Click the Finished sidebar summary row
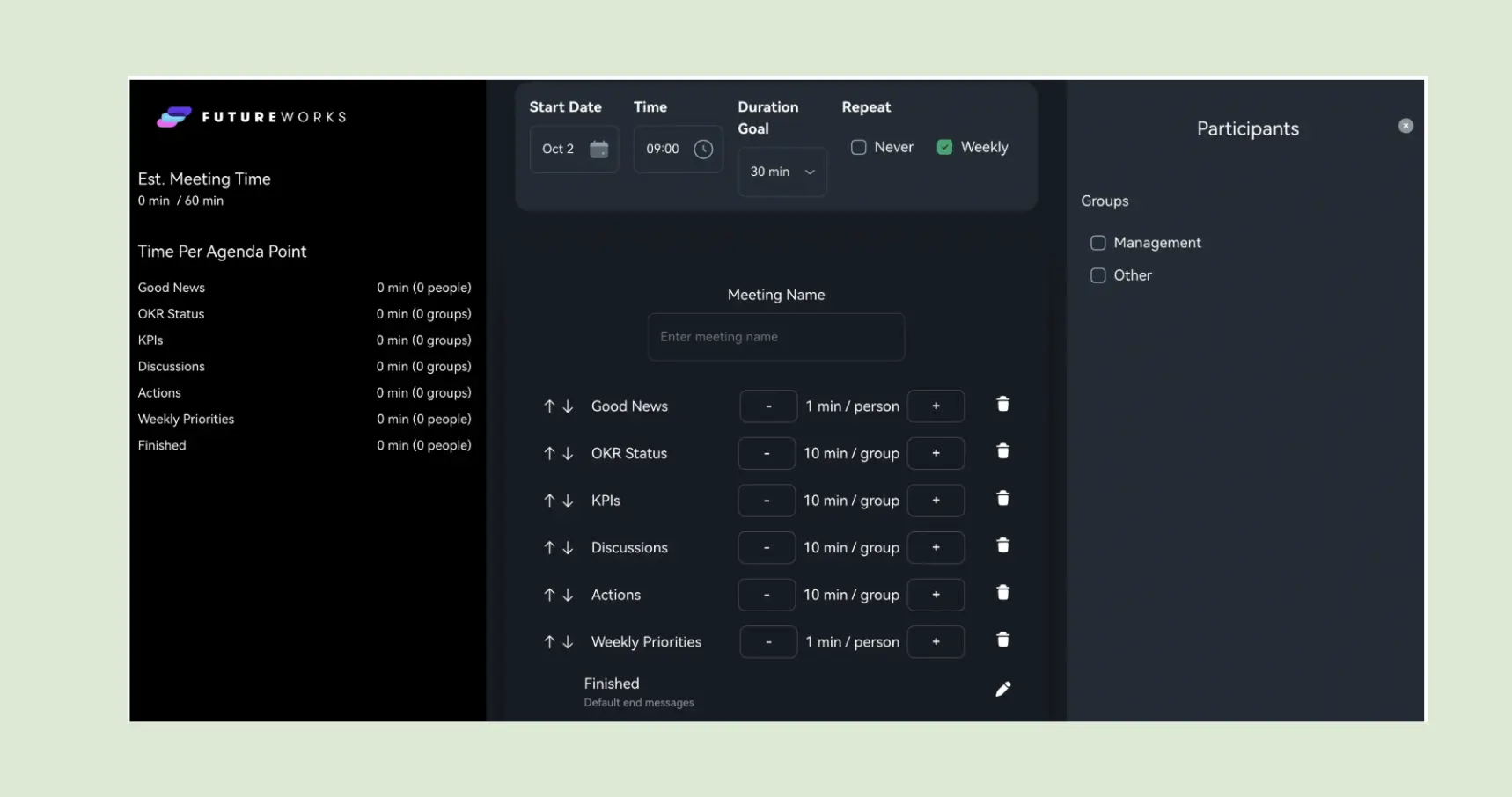 pos(305,445)
